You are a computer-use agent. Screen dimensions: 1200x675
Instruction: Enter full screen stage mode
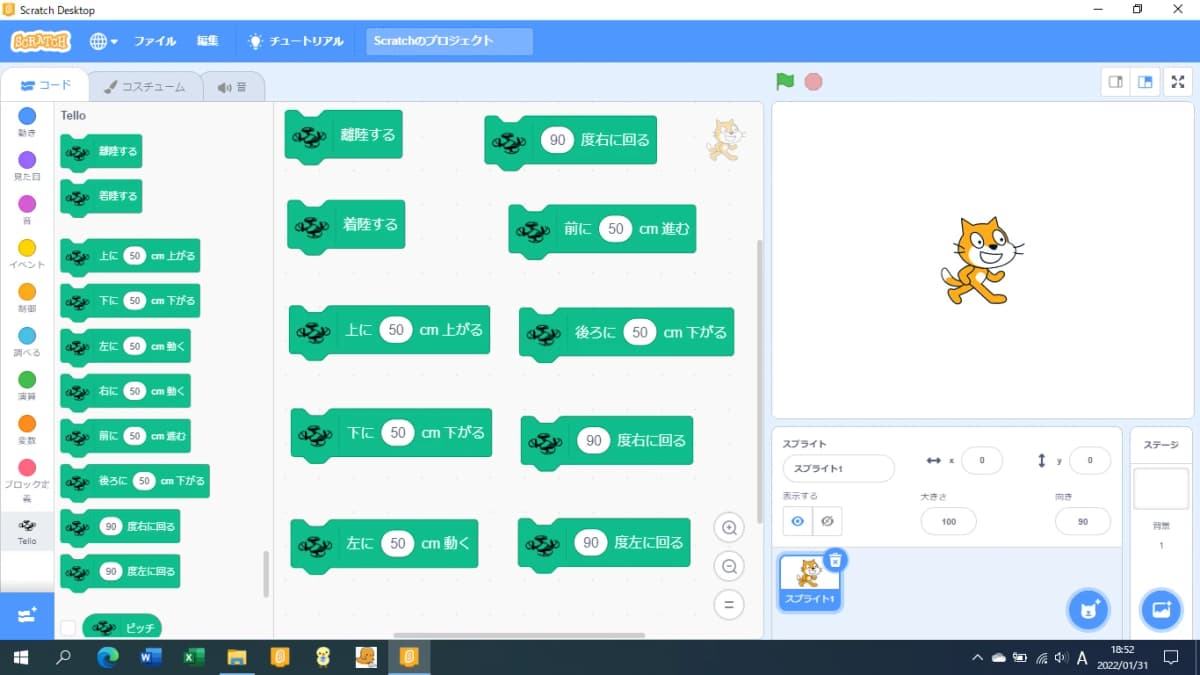pyautogui.click(x=1177, y=82)
